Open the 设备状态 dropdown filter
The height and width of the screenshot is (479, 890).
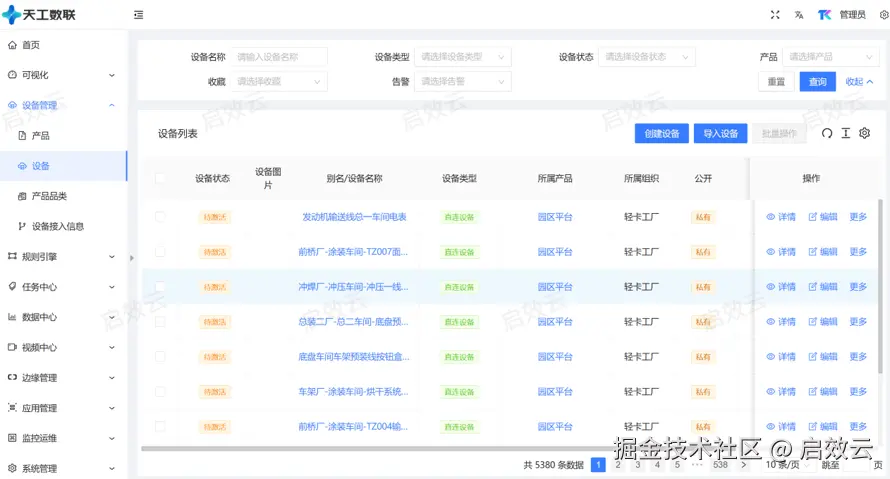[646, 57]
